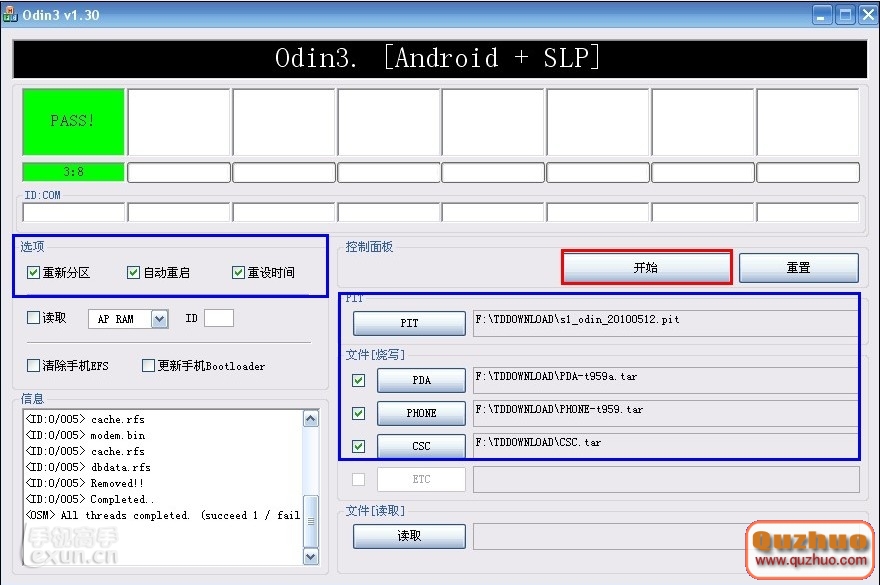Select the 'All threads completed' log line
The width and height of the screenshot is (880, 585).
163,515
